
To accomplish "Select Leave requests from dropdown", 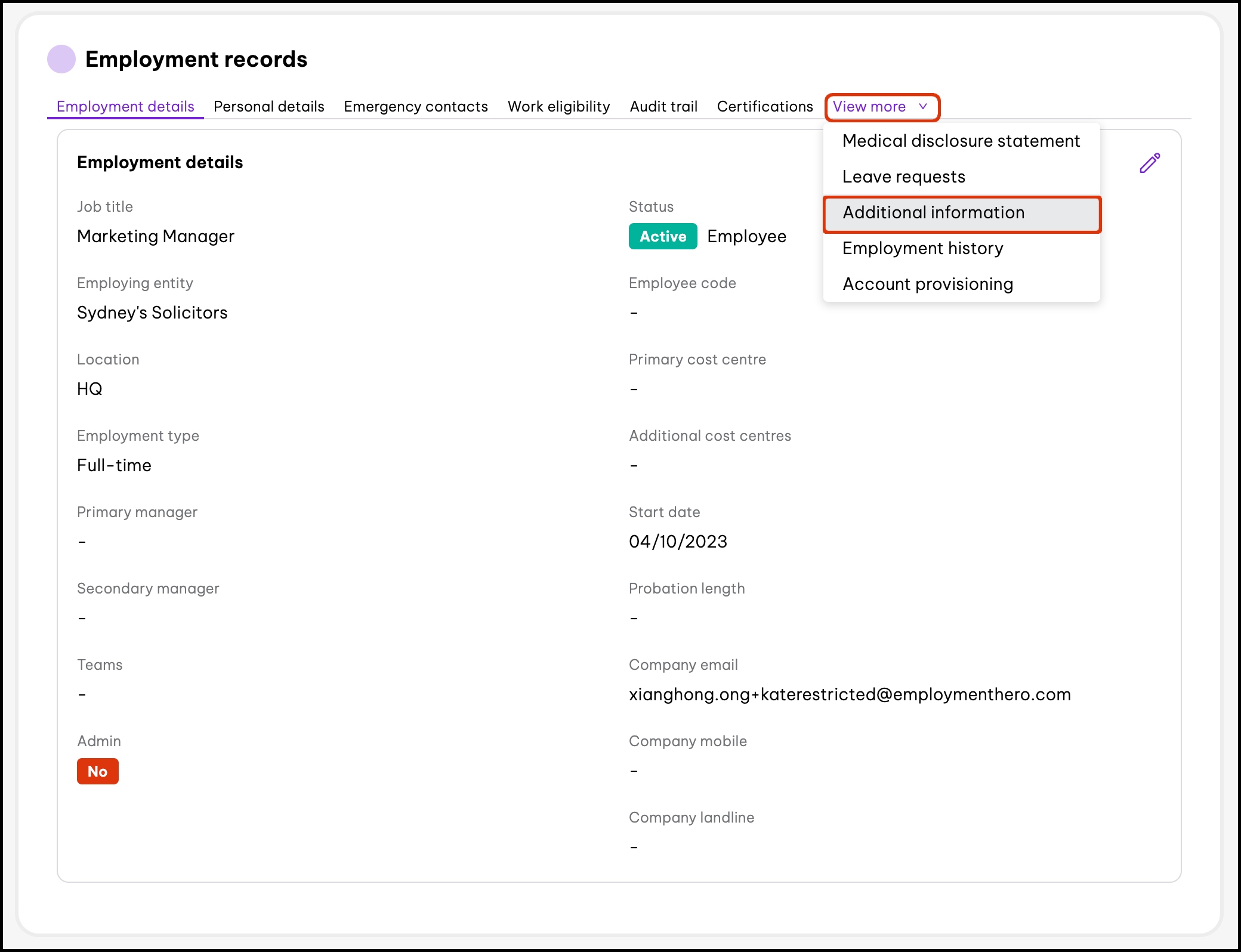I will tap(903, 177).
